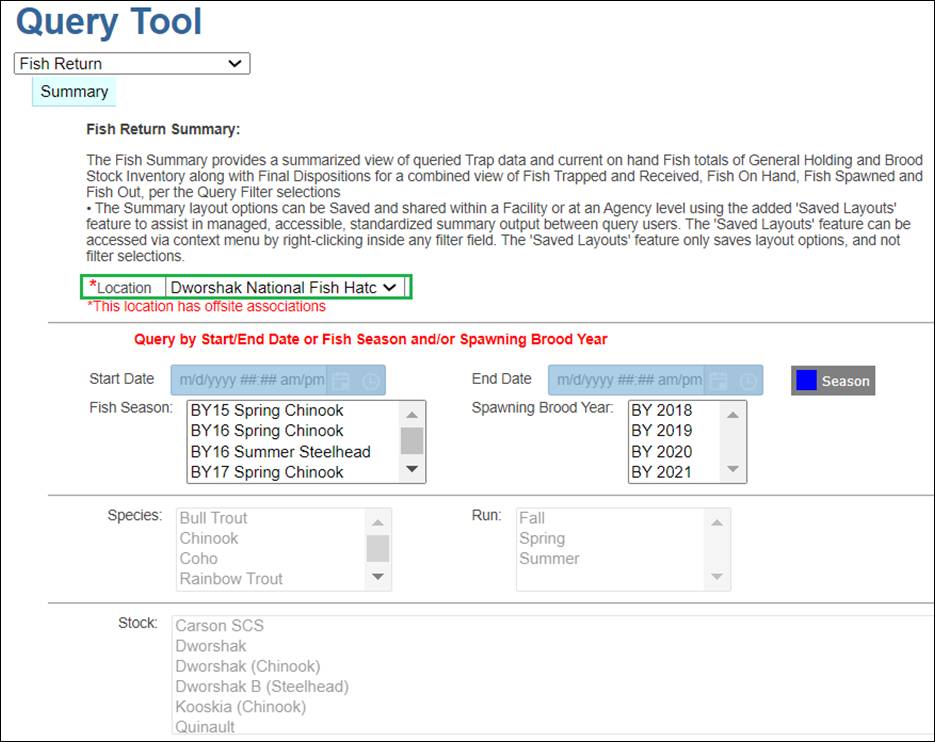This screenshot has height=742, width=935.
Task: Select BY 2020 in Spawning Brood Year
Action: [x=661, y=452]
